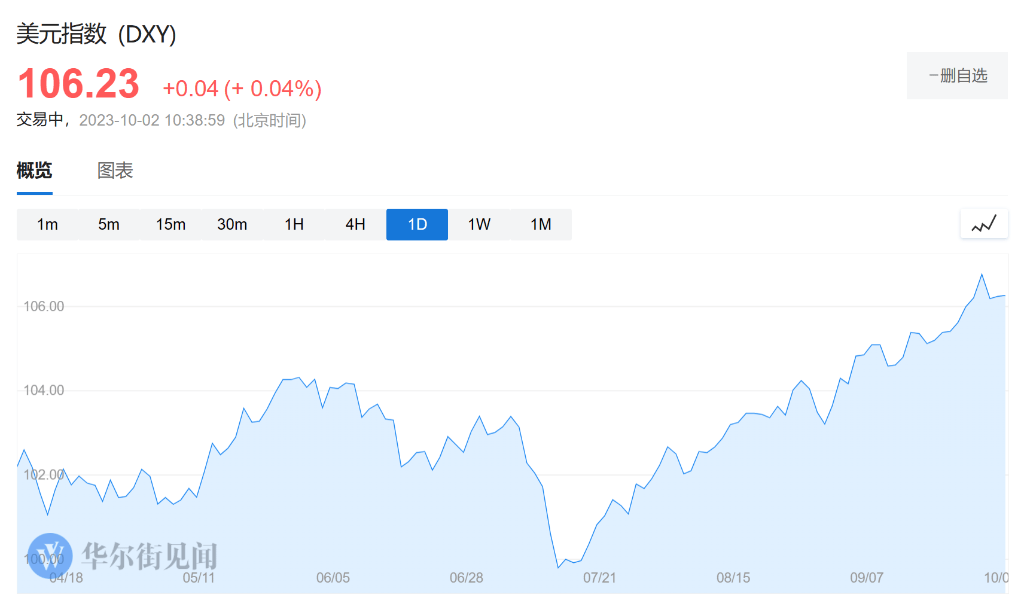Image resolution: width=1024 pixels, height=599 pixels.
Task: Change interval to 1W
Action: point(479,224)
